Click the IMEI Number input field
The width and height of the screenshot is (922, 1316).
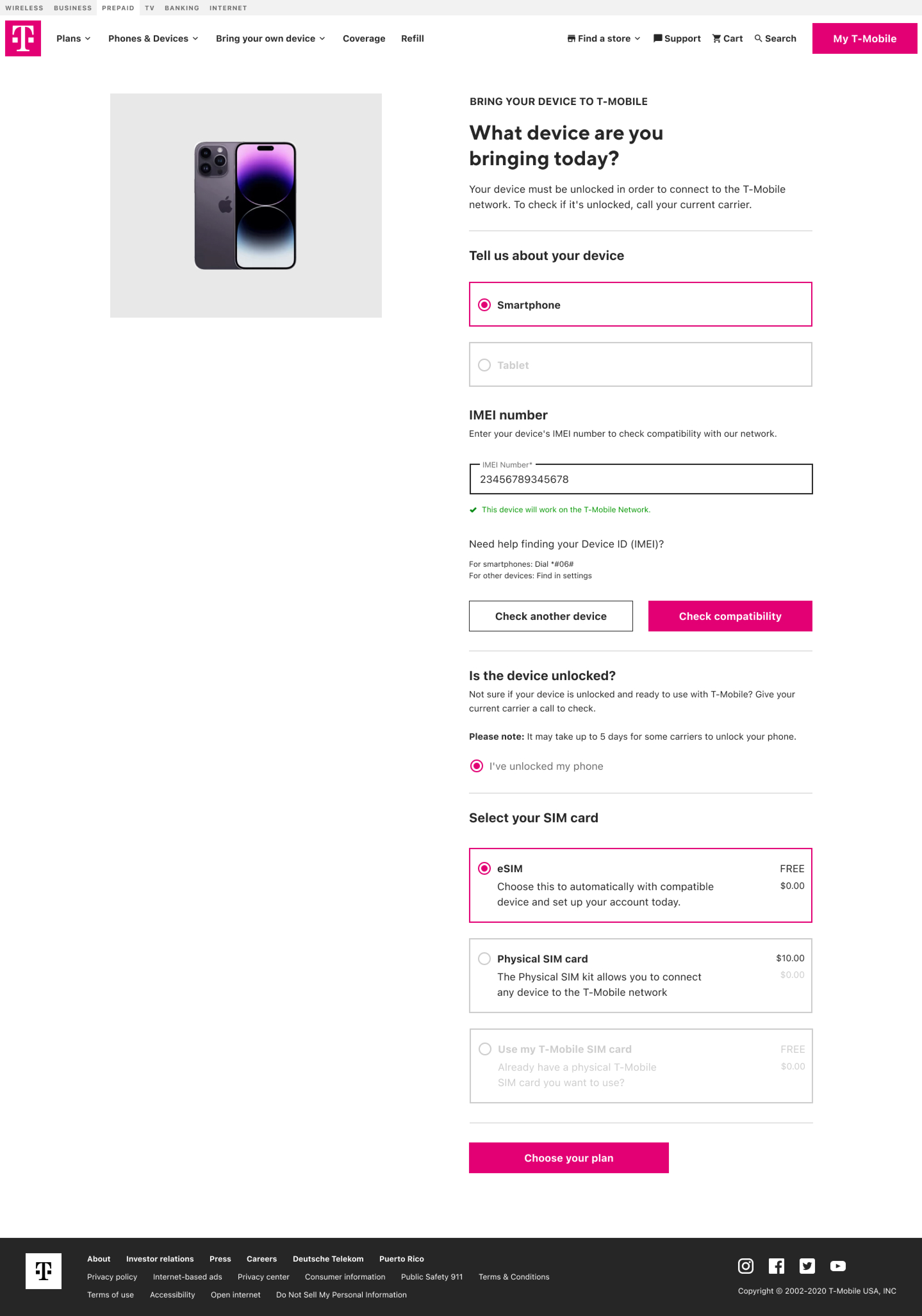[640, 479]
